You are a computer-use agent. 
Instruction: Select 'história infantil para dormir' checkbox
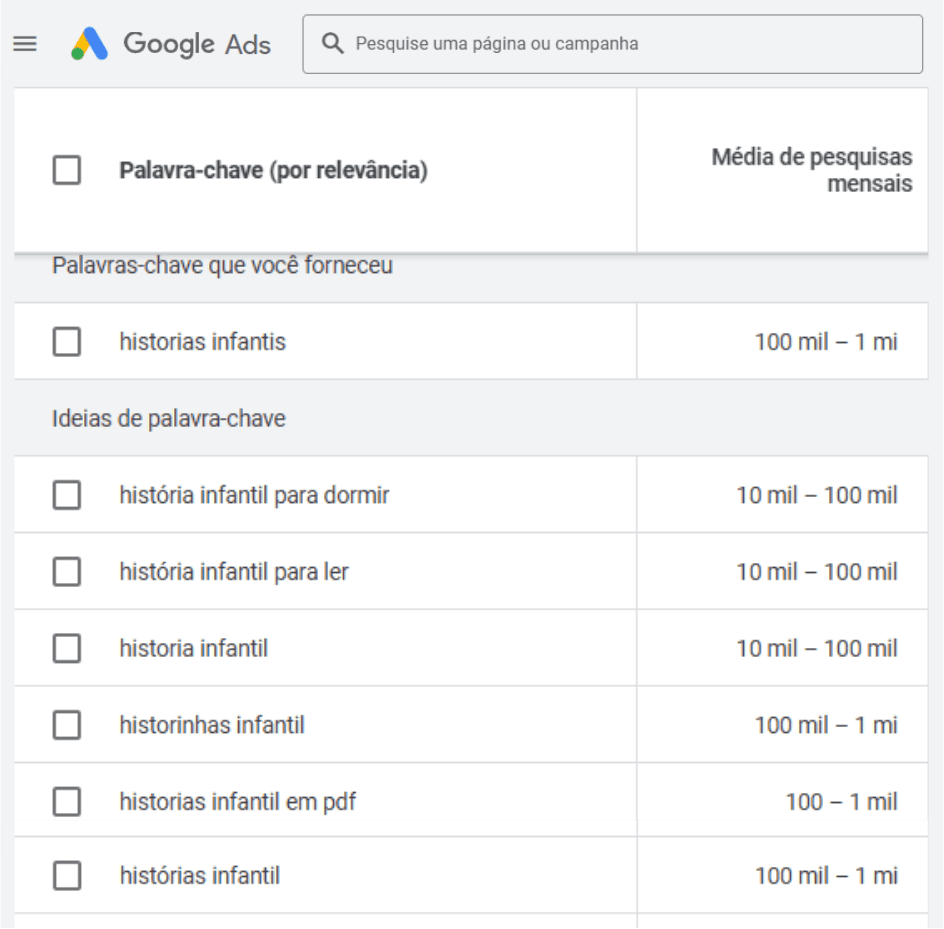click(67, 495)
